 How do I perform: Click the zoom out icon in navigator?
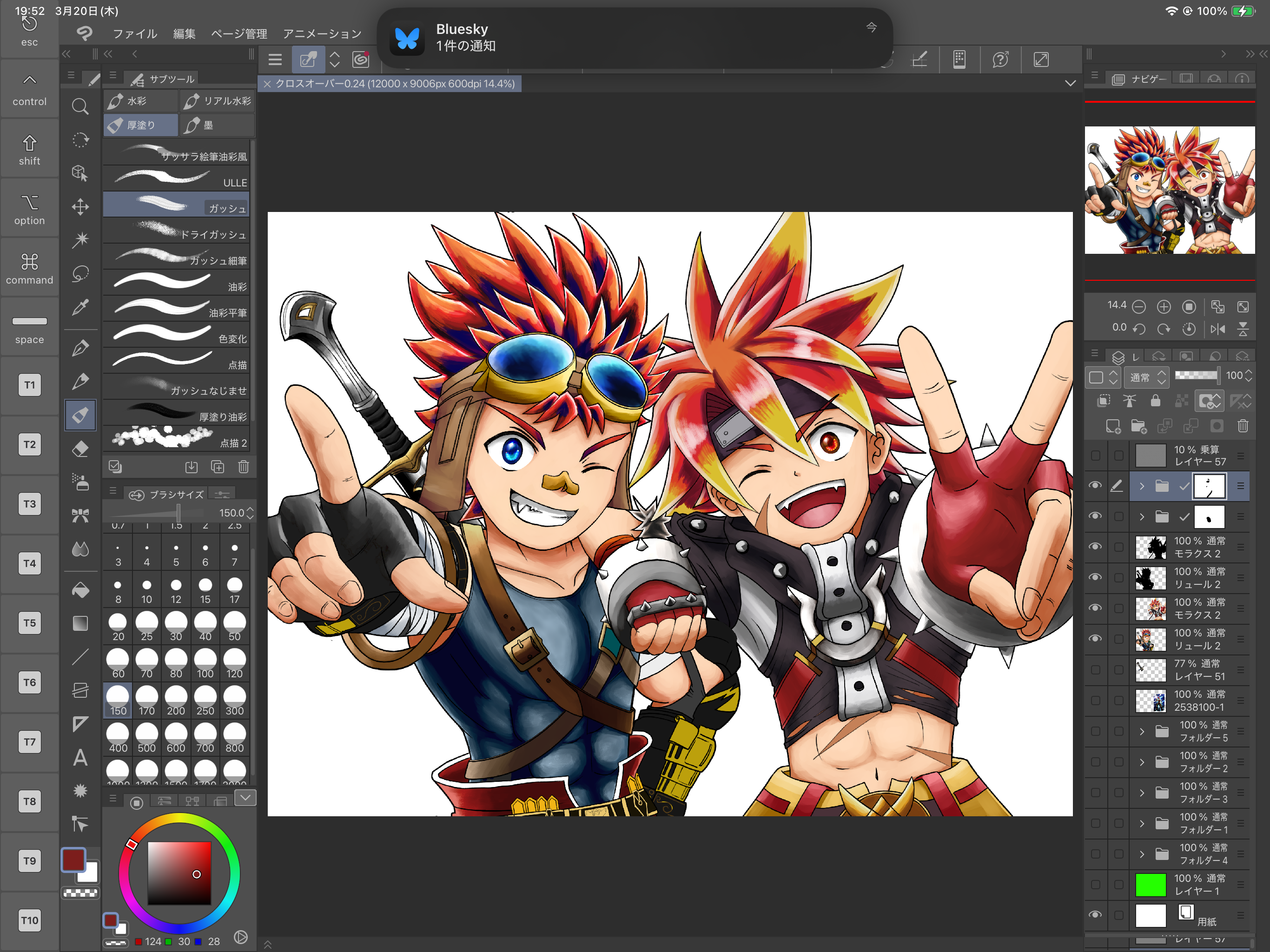tap(1139, 307)
